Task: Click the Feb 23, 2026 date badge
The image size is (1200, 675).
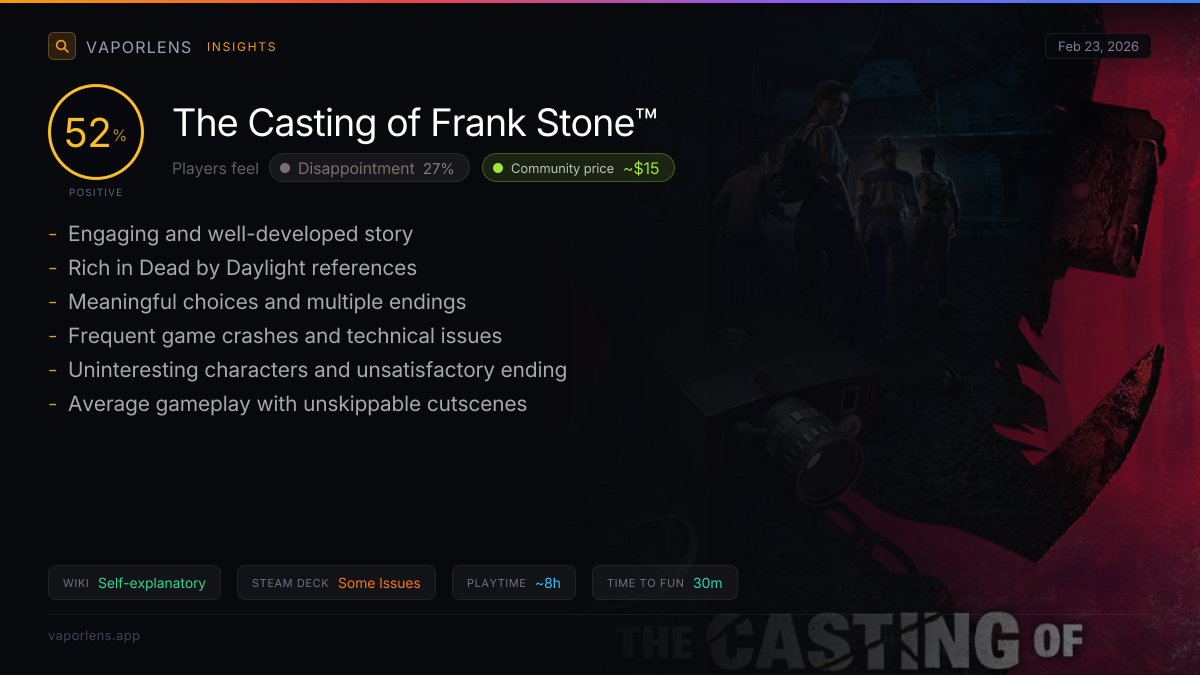Action: pos(1097,47)
